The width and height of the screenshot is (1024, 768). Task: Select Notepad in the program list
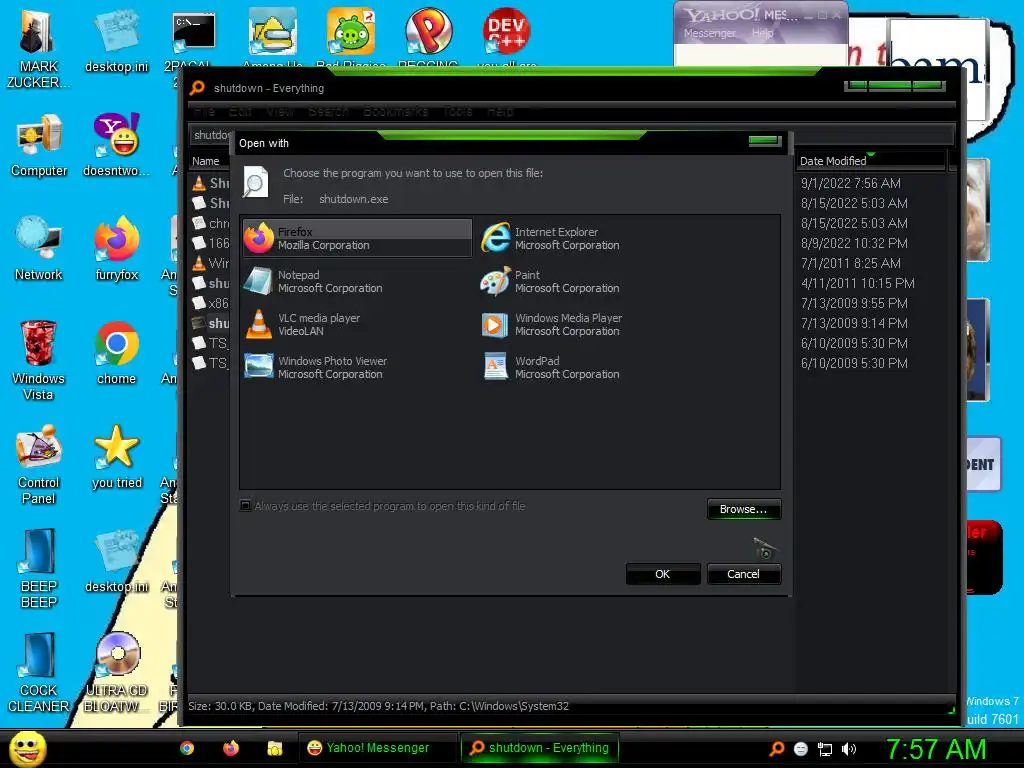click(x=313, y=281)
